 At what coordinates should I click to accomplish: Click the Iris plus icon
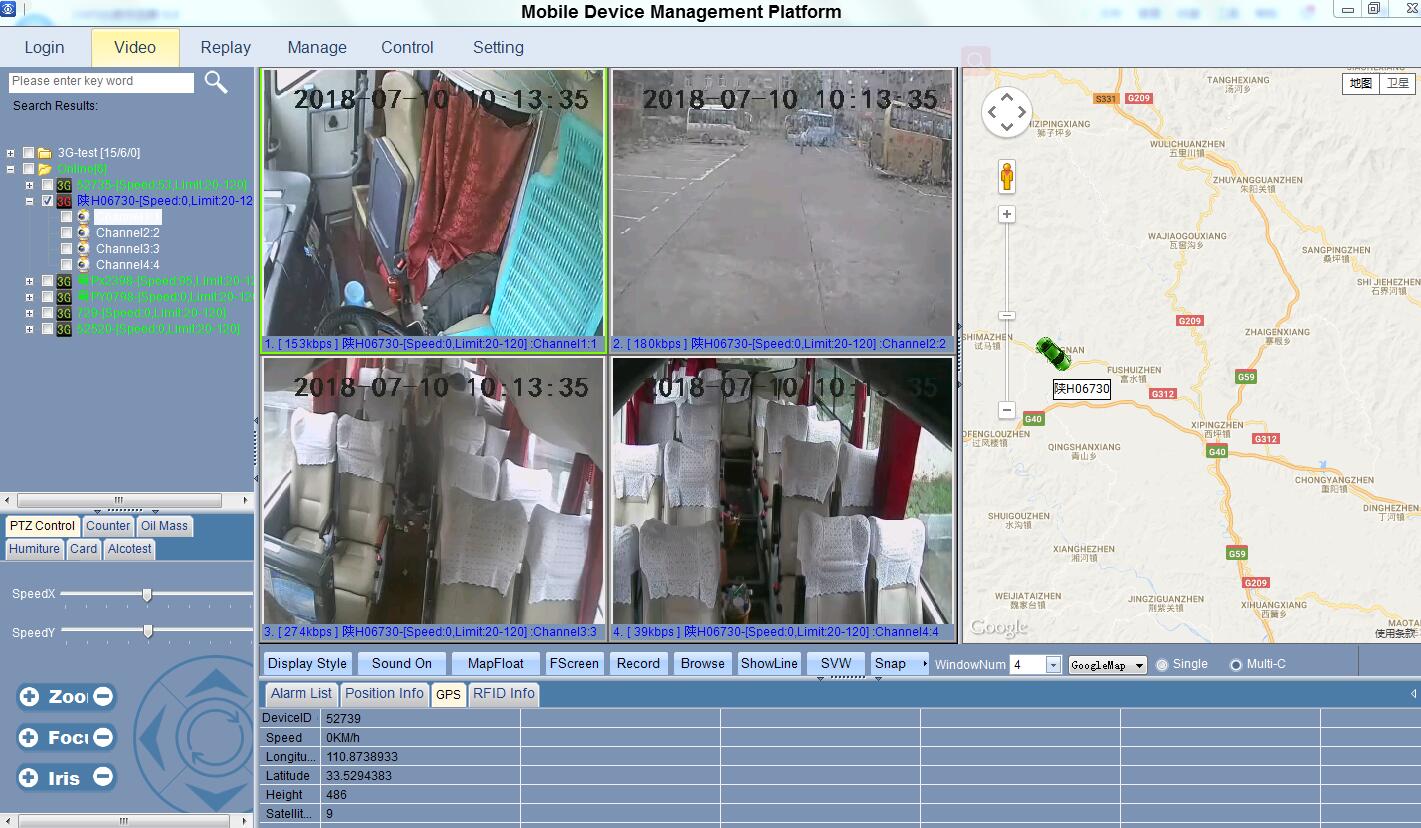pos(30,777)
